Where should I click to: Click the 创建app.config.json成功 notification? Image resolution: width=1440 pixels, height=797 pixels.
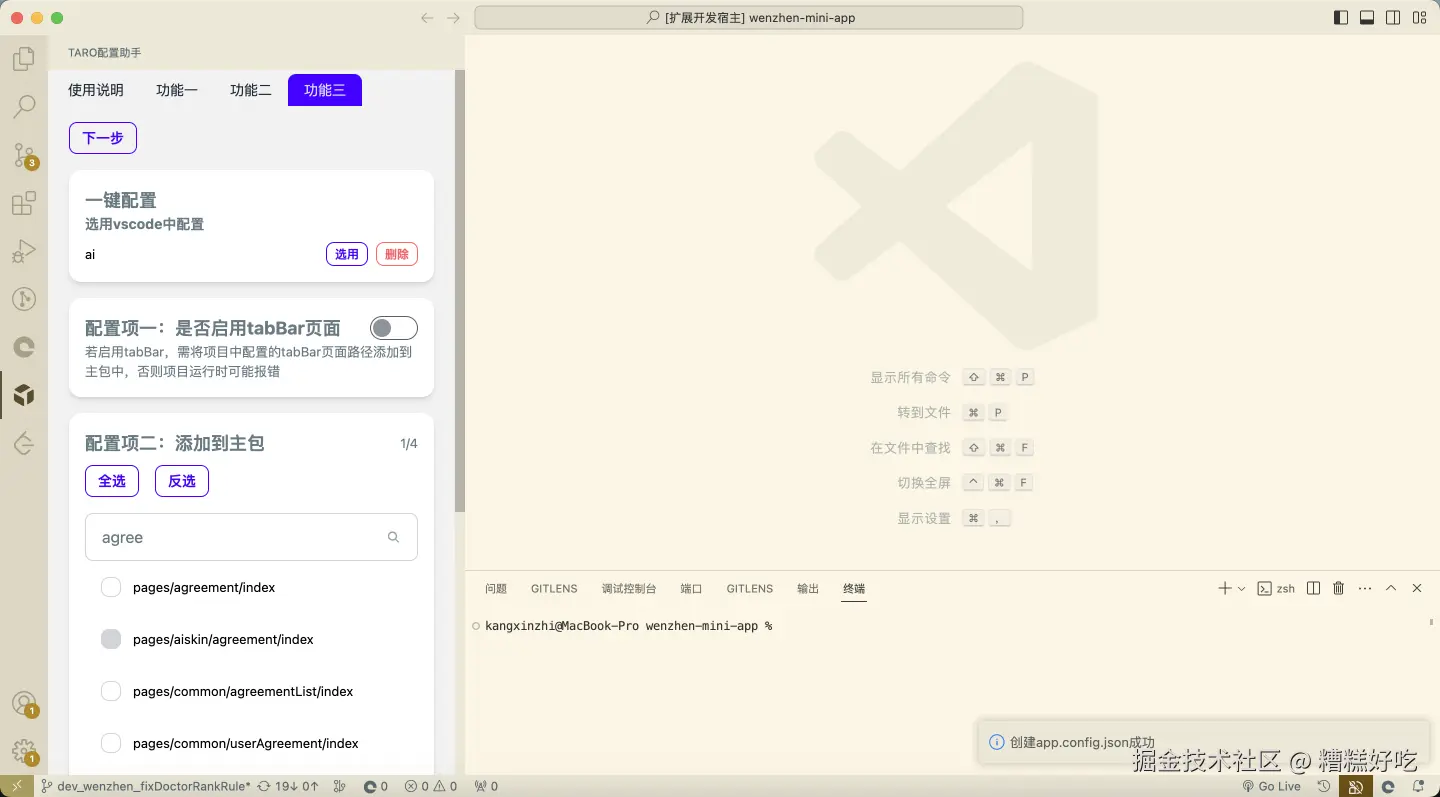[x=1203, y=742]
